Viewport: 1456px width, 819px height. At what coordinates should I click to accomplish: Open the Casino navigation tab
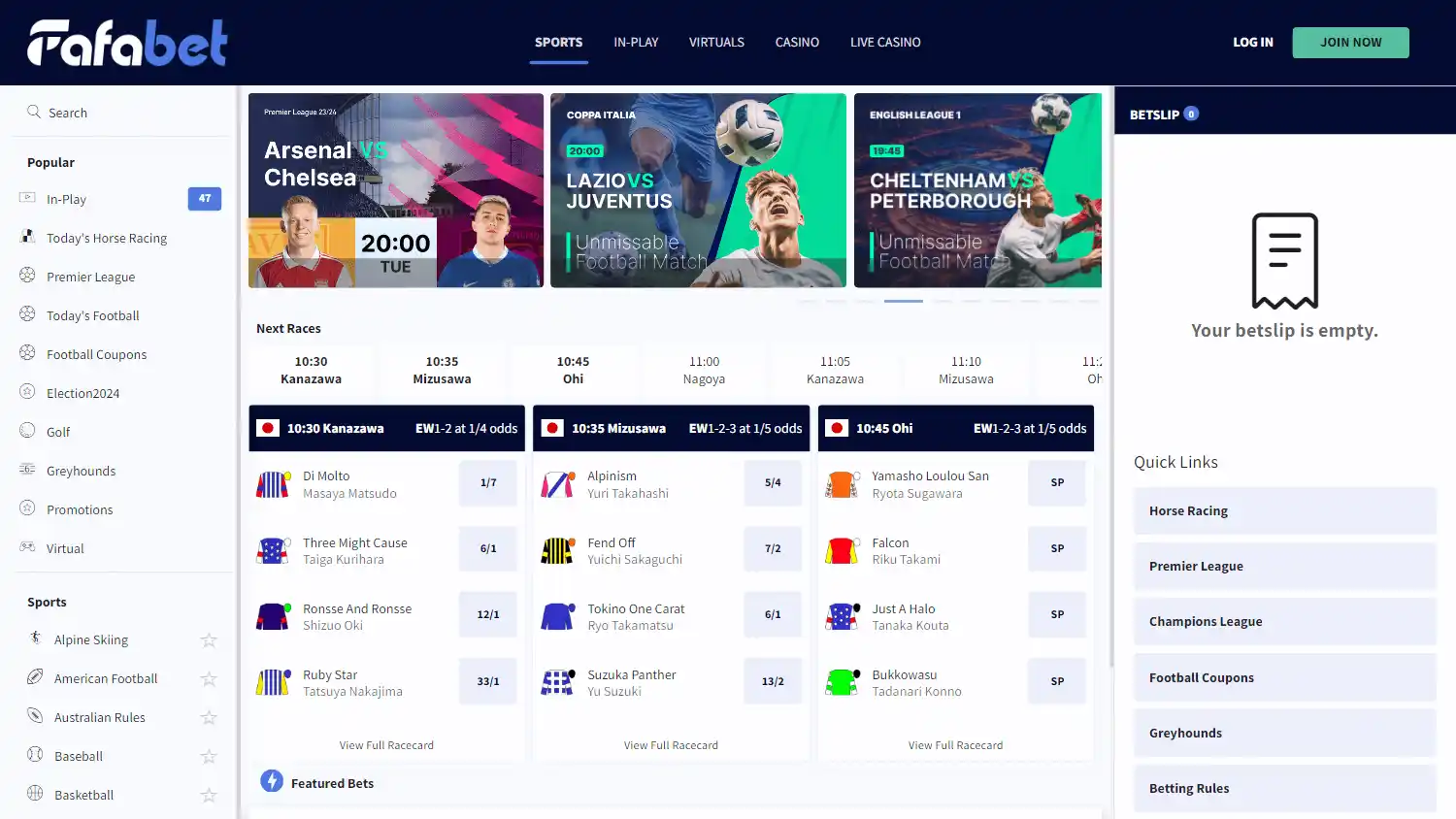click(x=797, y=43)
